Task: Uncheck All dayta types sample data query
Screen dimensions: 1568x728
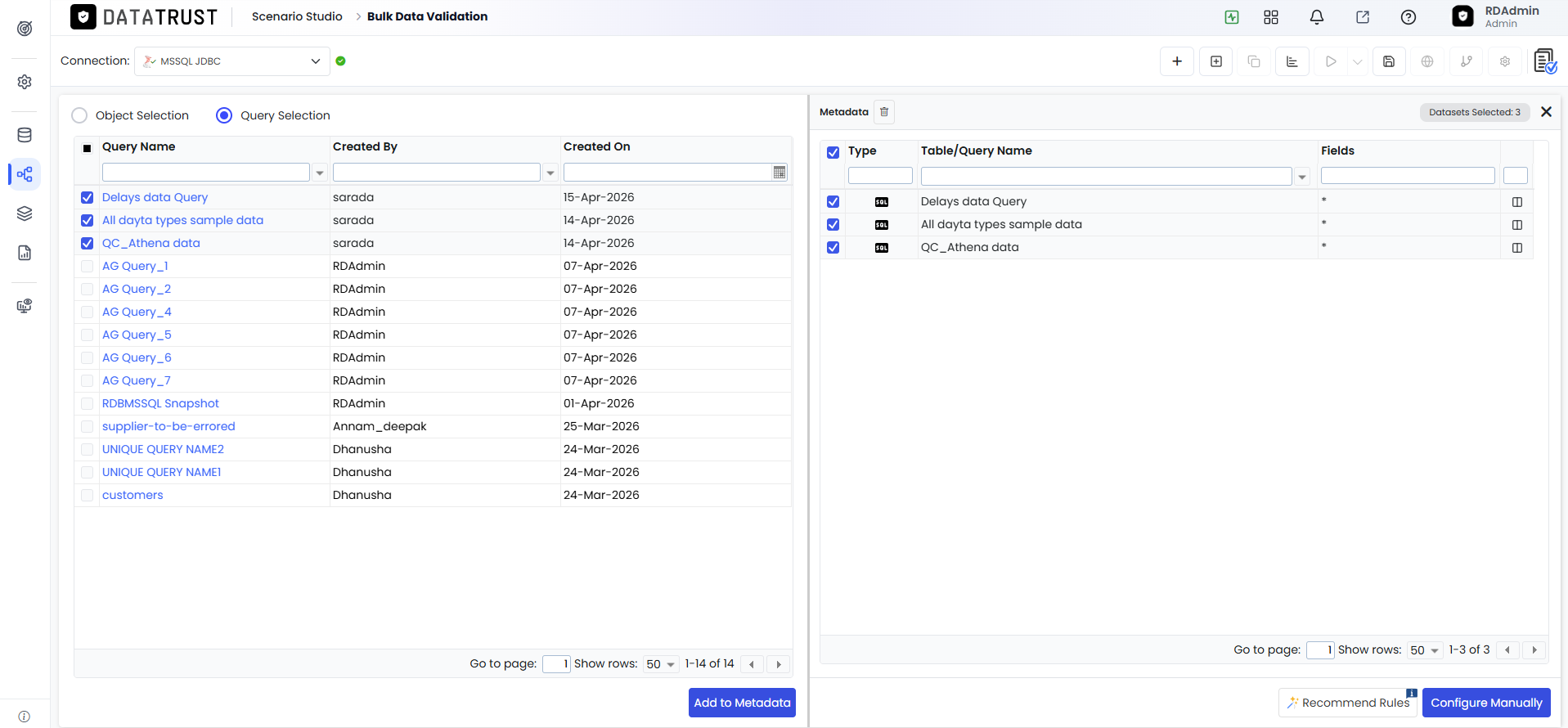Action: (88, 220)
